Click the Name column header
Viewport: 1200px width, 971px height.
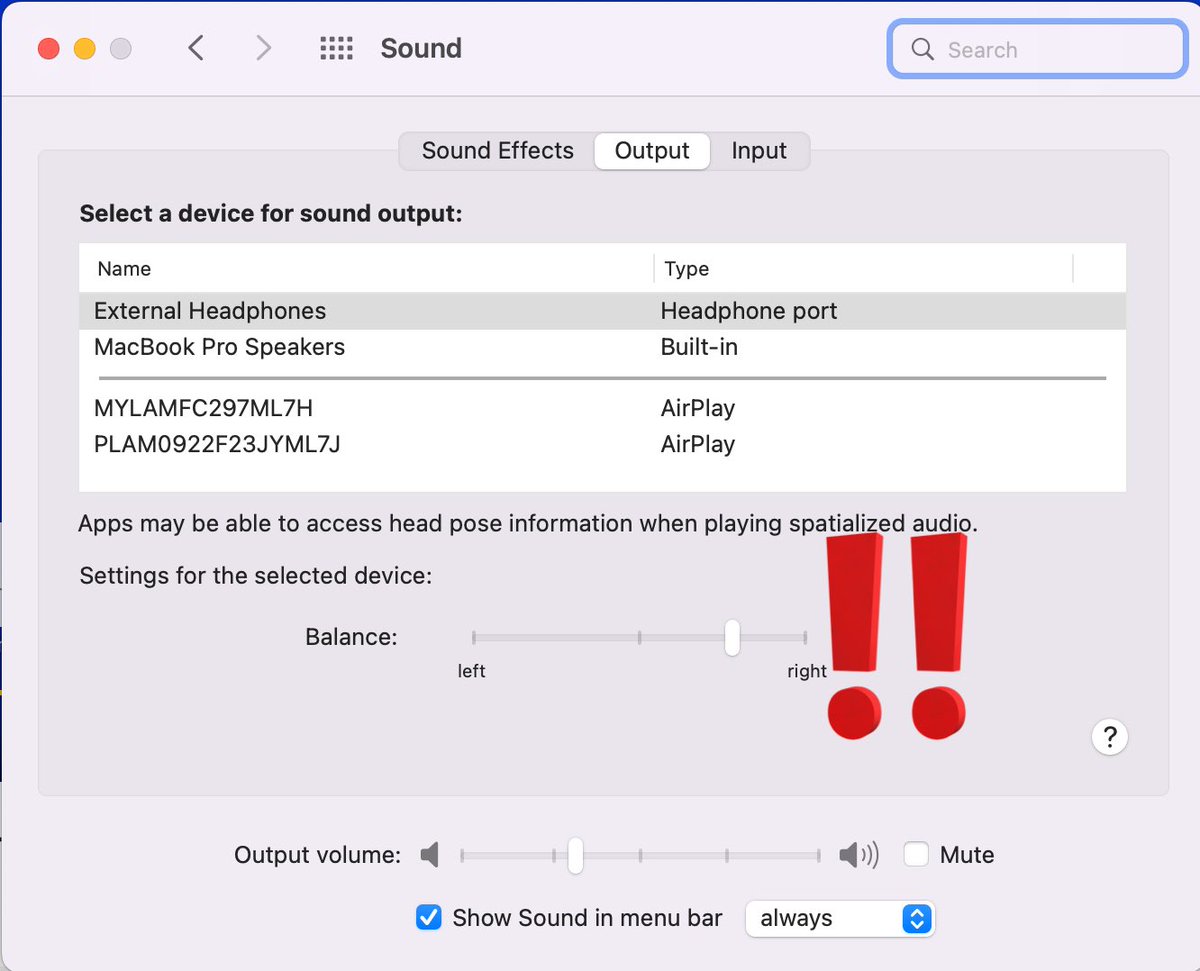(x=366, y=268)
